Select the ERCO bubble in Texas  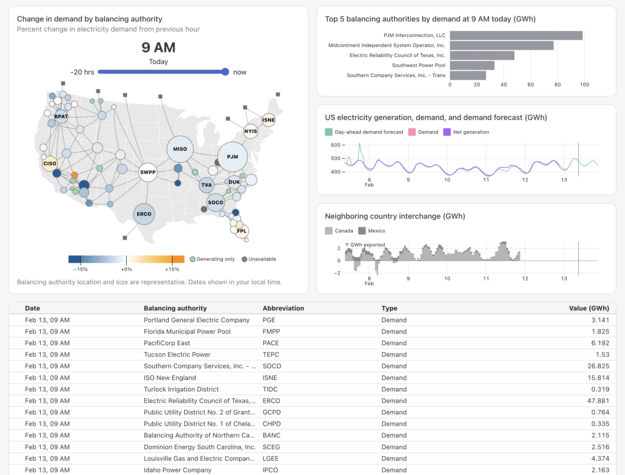pyautogui.click(x=144, y=213)
